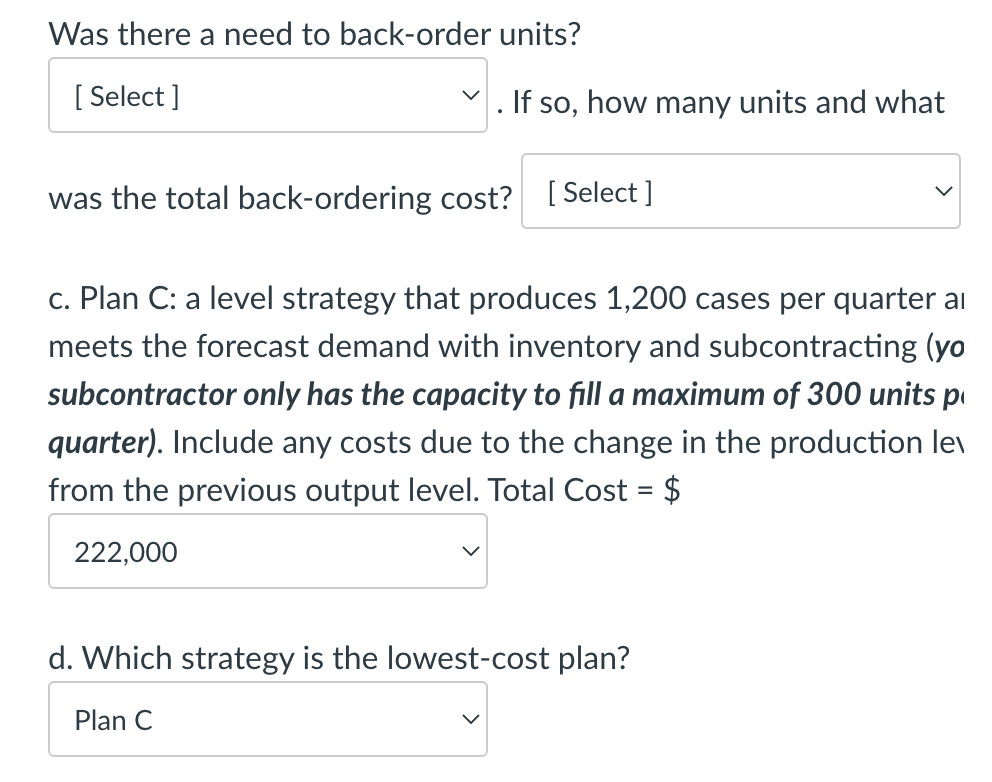Click the chevron beside Plan C

point(470,718)
